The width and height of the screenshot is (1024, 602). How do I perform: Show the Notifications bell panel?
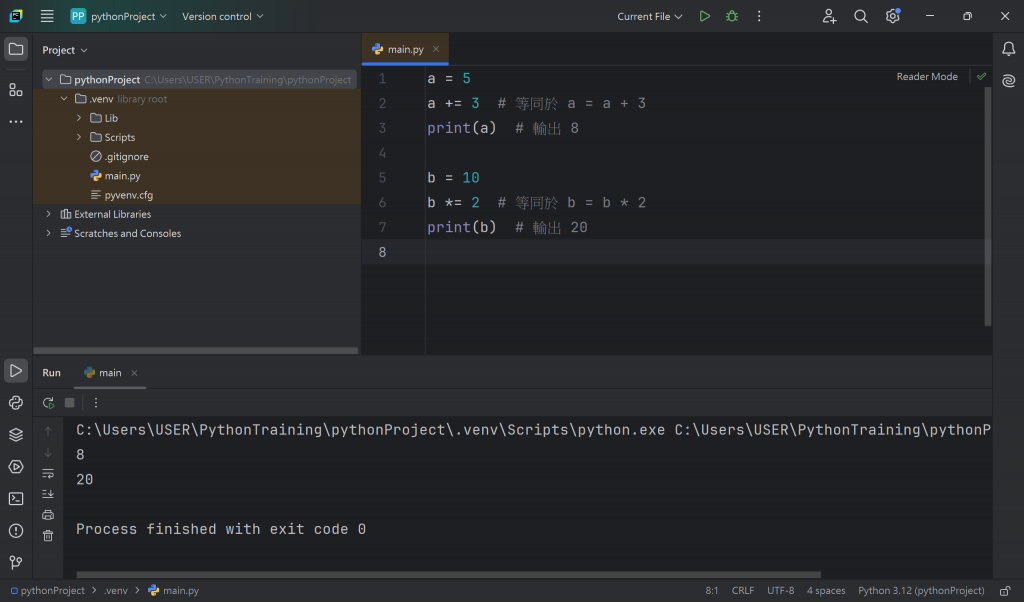(1008, 49)
